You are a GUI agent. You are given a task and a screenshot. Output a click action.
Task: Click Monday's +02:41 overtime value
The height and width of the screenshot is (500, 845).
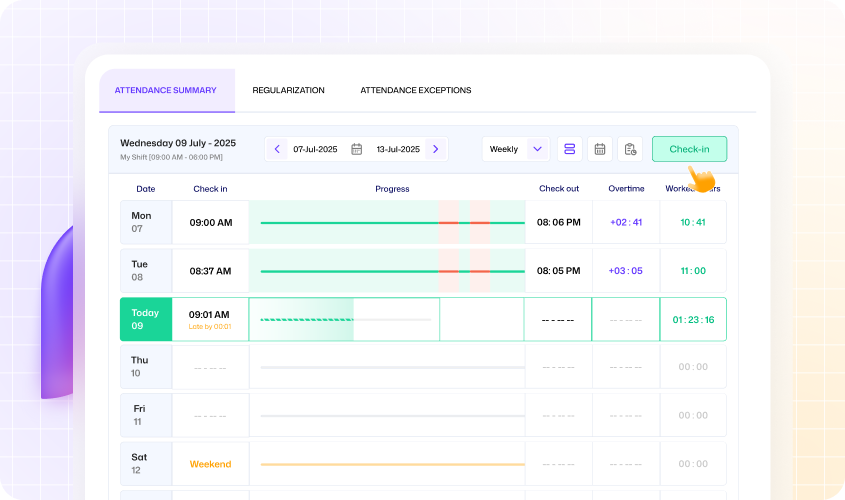[626, 223]
